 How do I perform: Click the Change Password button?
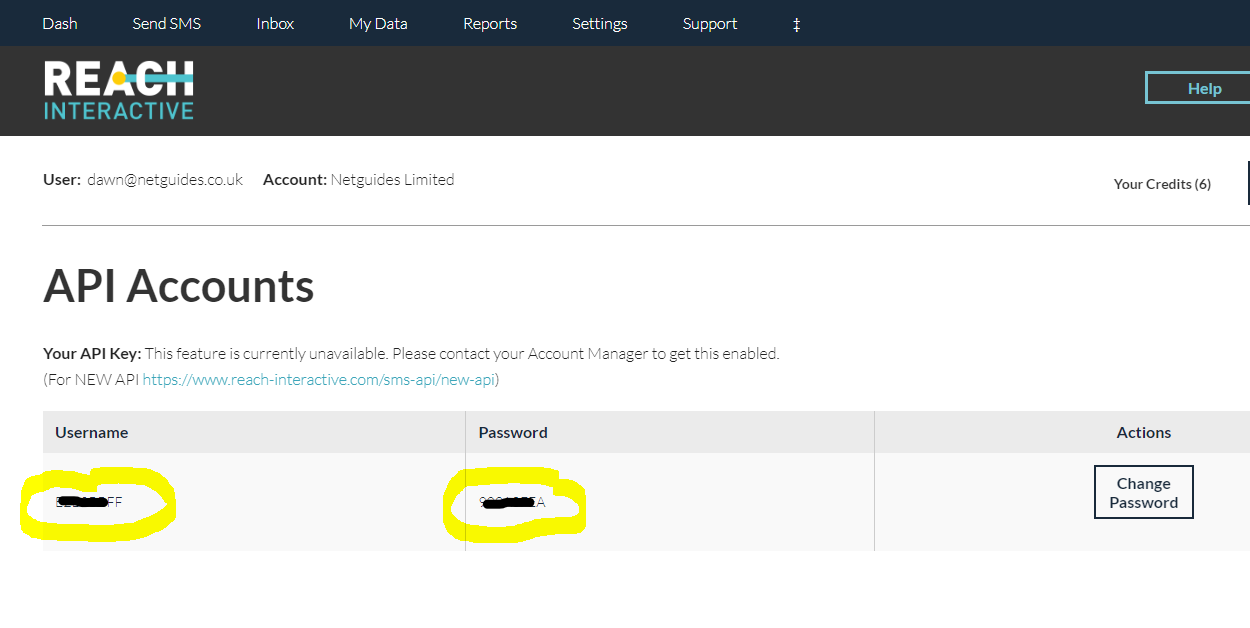[x=1143, y=493]
